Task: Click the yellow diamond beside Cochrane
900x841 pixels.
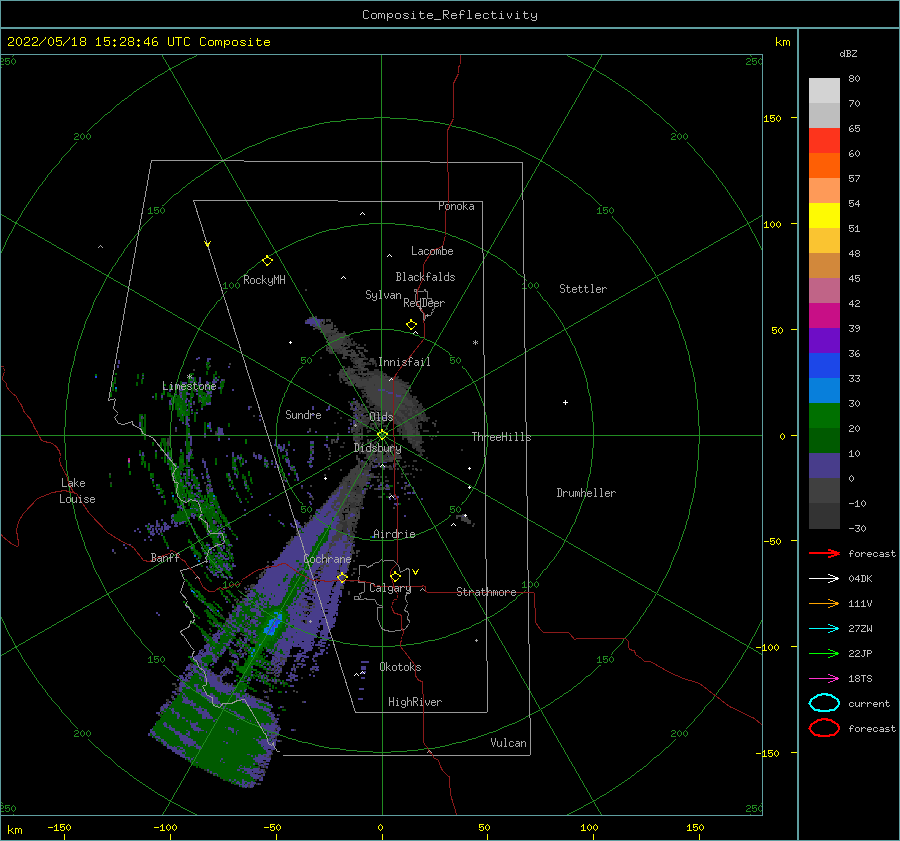Action: coord(342,577)
